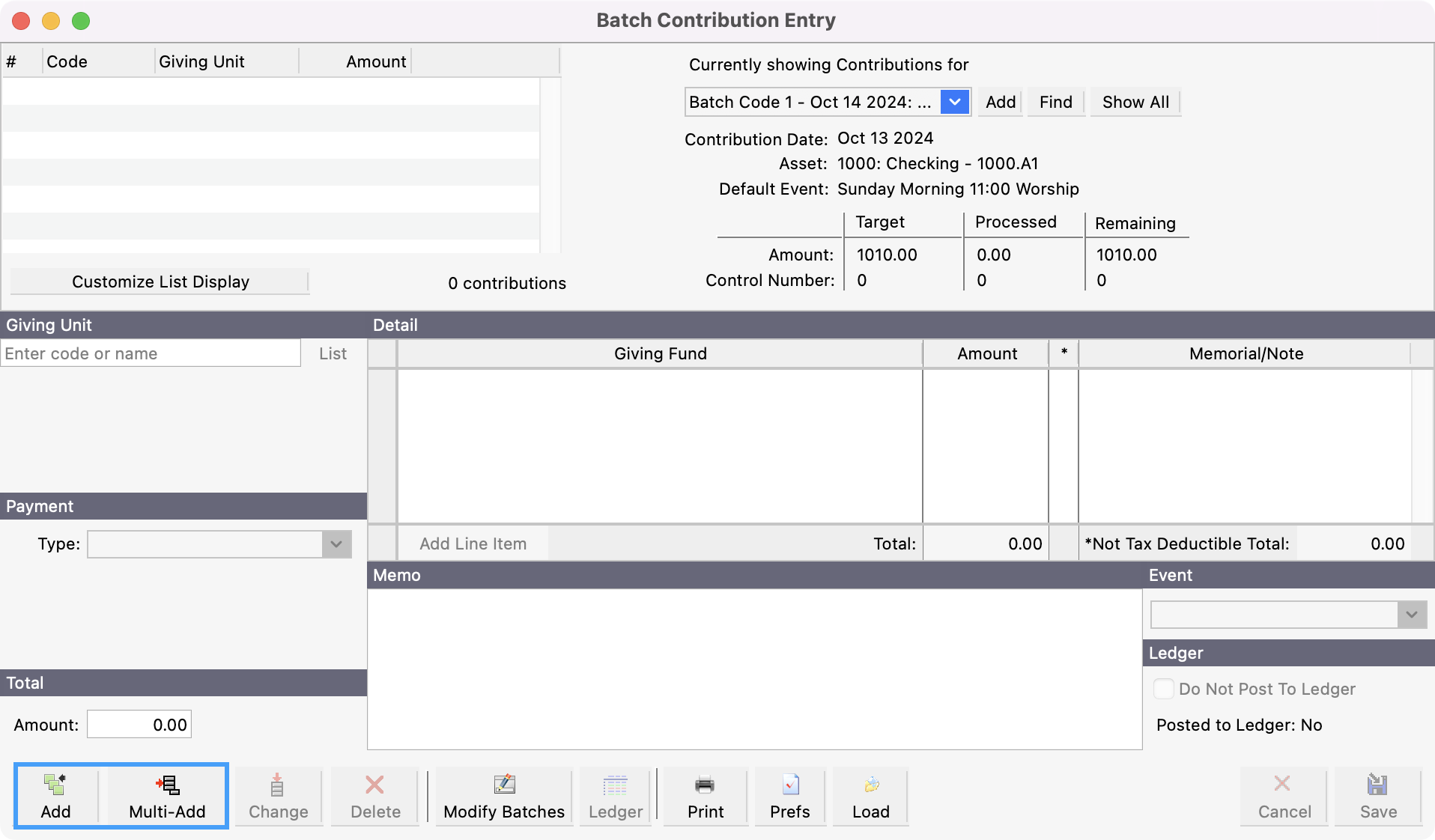Viewport: 1435px width, 840px height.
Task: Click Add Line Item in Detail section
Action: (473, 544)
